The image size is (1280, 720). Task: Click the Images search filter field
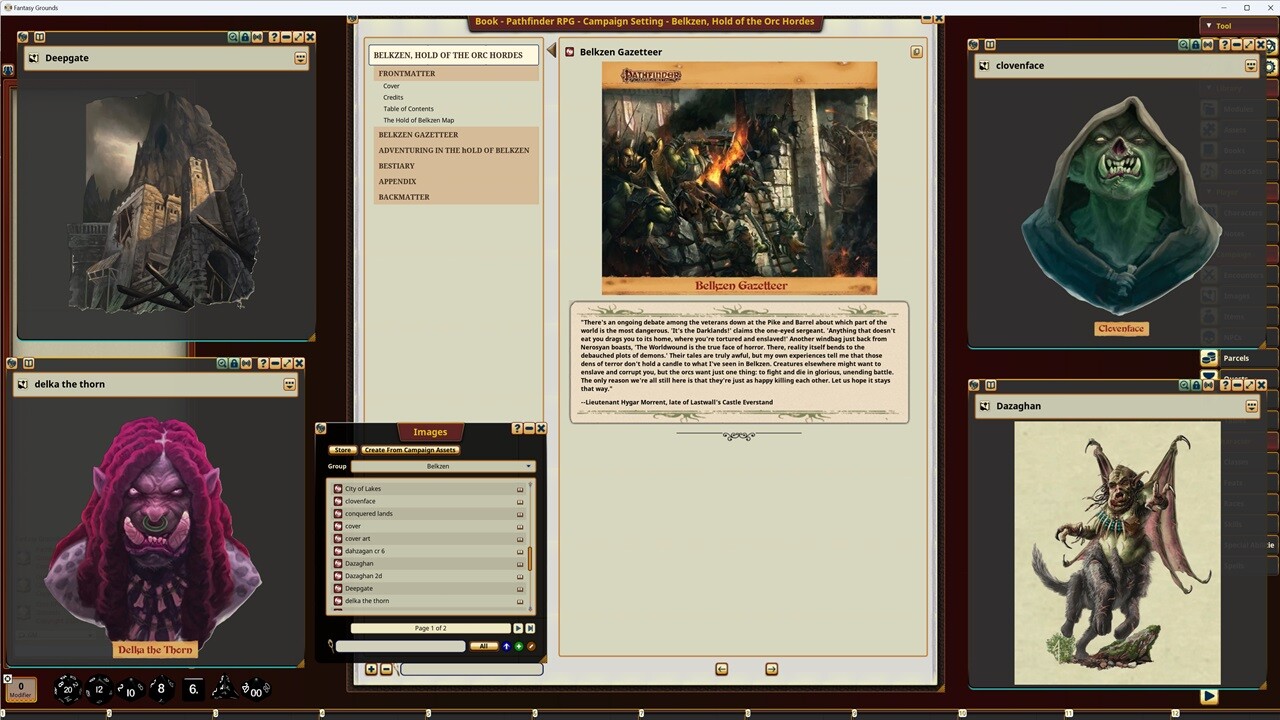(400, 647)
